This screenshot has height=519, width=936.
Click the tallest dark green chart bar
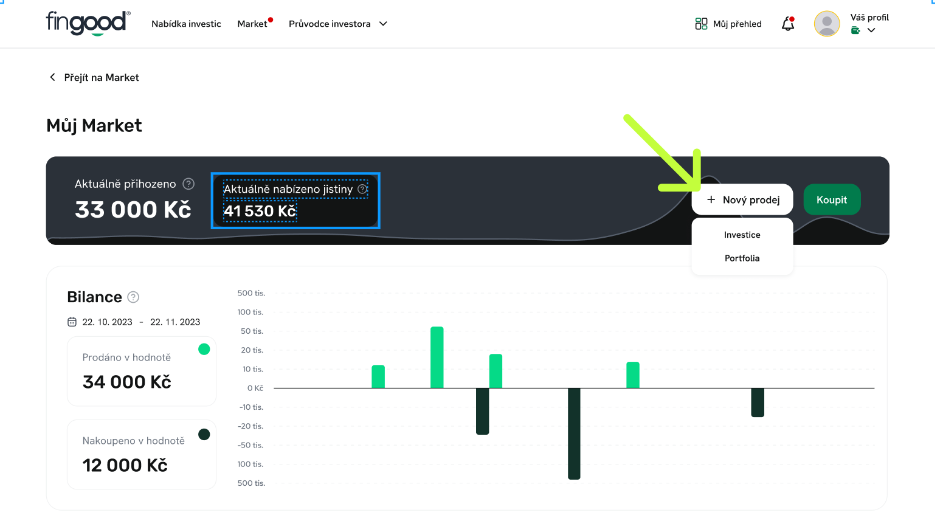pyautogui.click(x=574, y=433)
